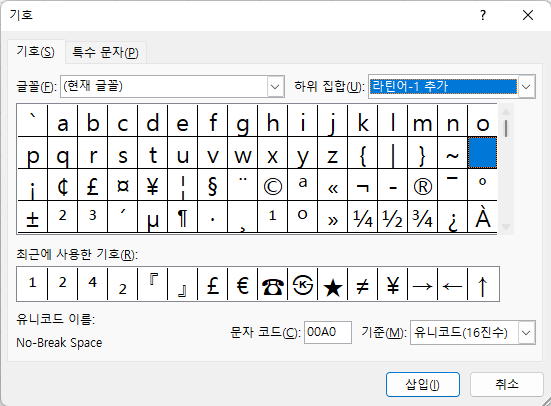Select the copyright © symbol
Image resolution: width=551 pixels, height=406 pixels.
[x=272, y=185]
